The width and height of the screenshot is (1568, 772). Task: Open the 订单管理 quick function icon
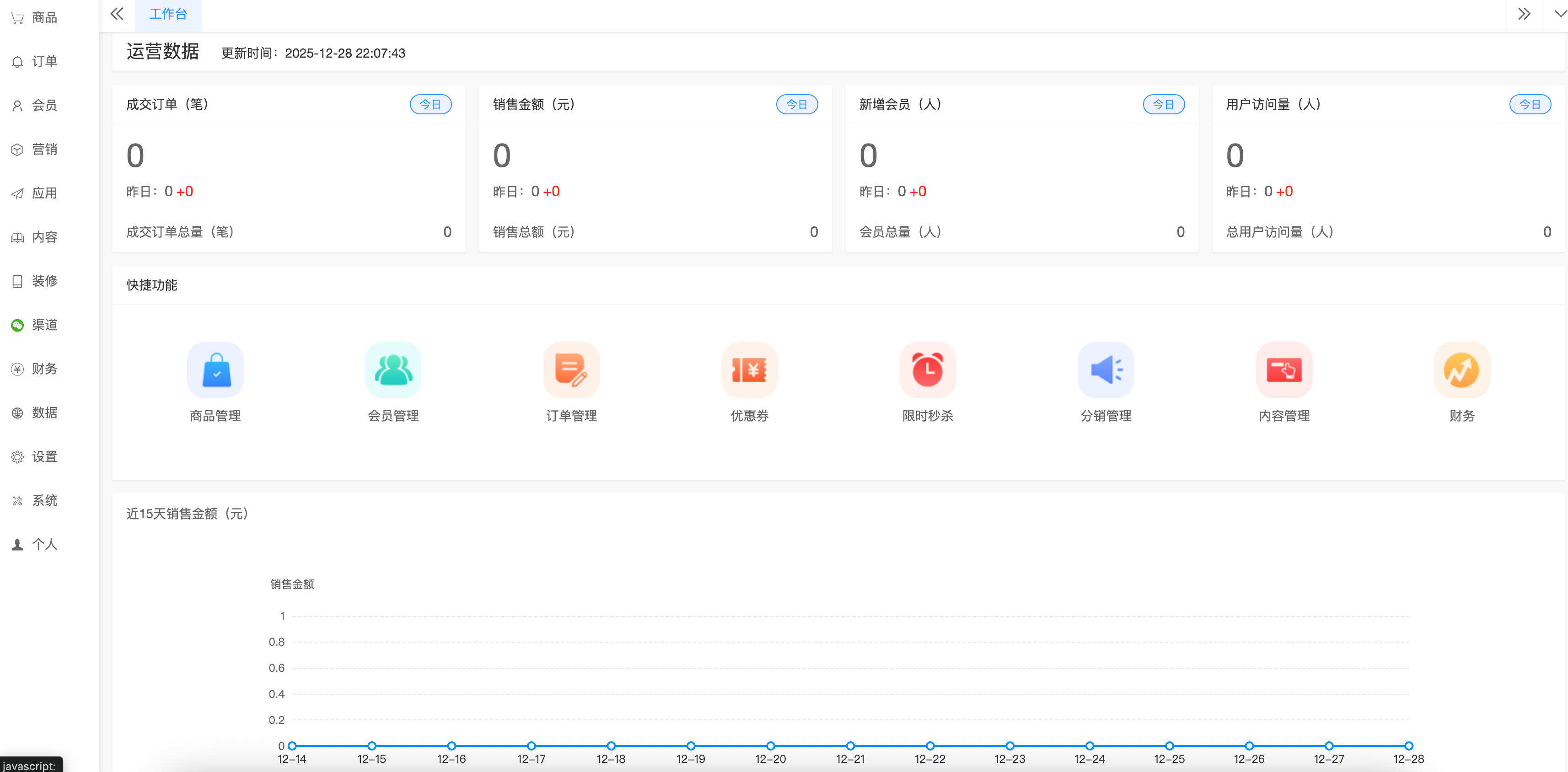click(x=571, y=370)
